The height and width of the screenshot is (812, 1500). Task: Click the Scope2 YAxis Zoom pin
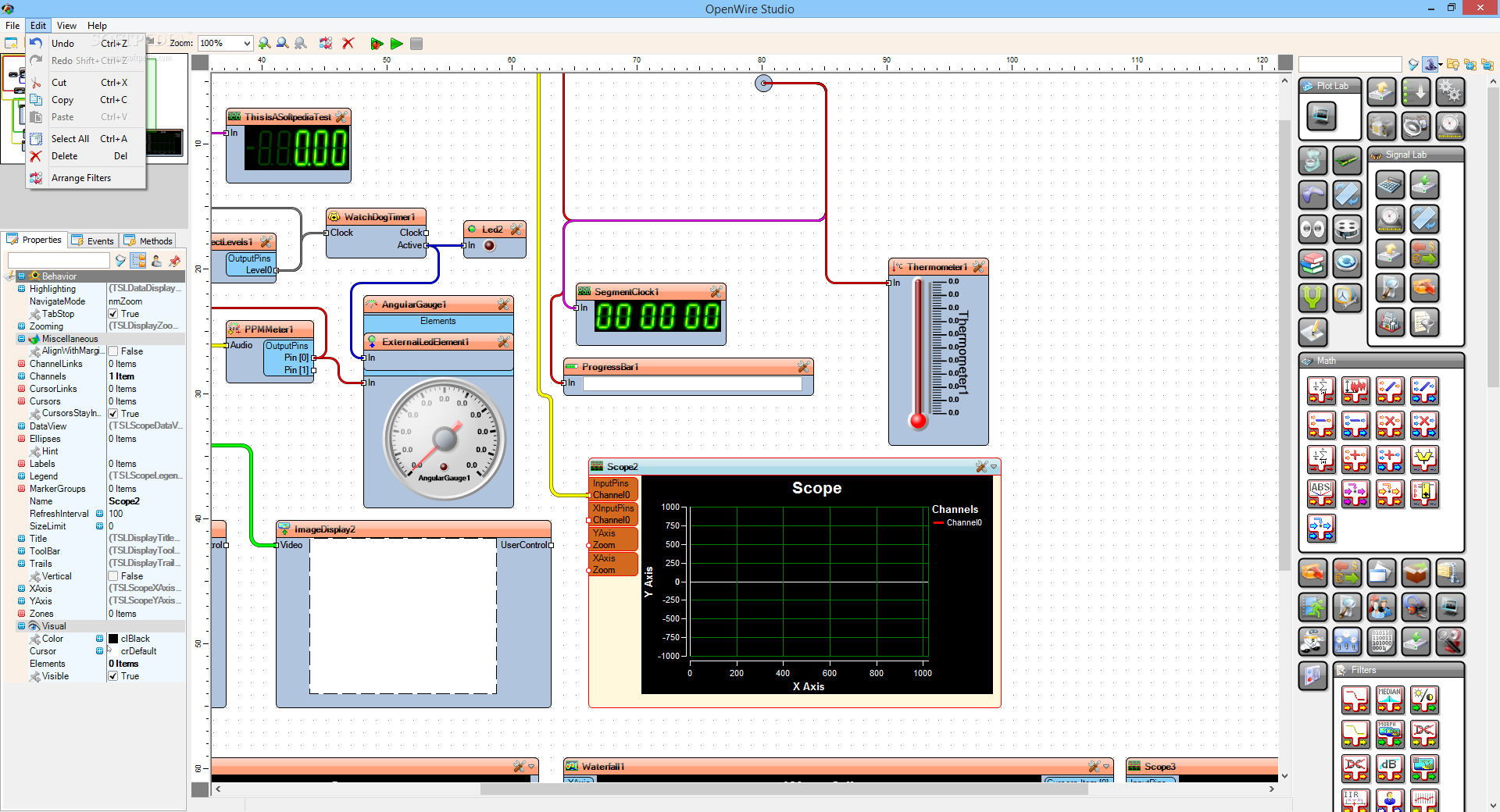[588, 545]
